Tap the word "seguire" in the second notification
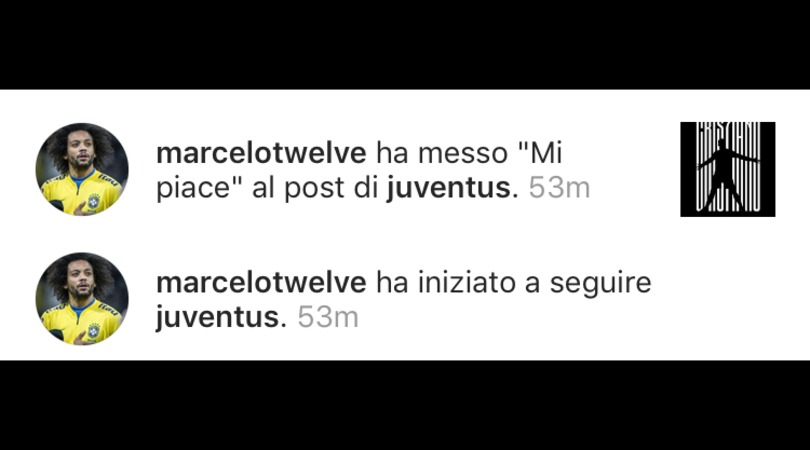 click(600, 284)
